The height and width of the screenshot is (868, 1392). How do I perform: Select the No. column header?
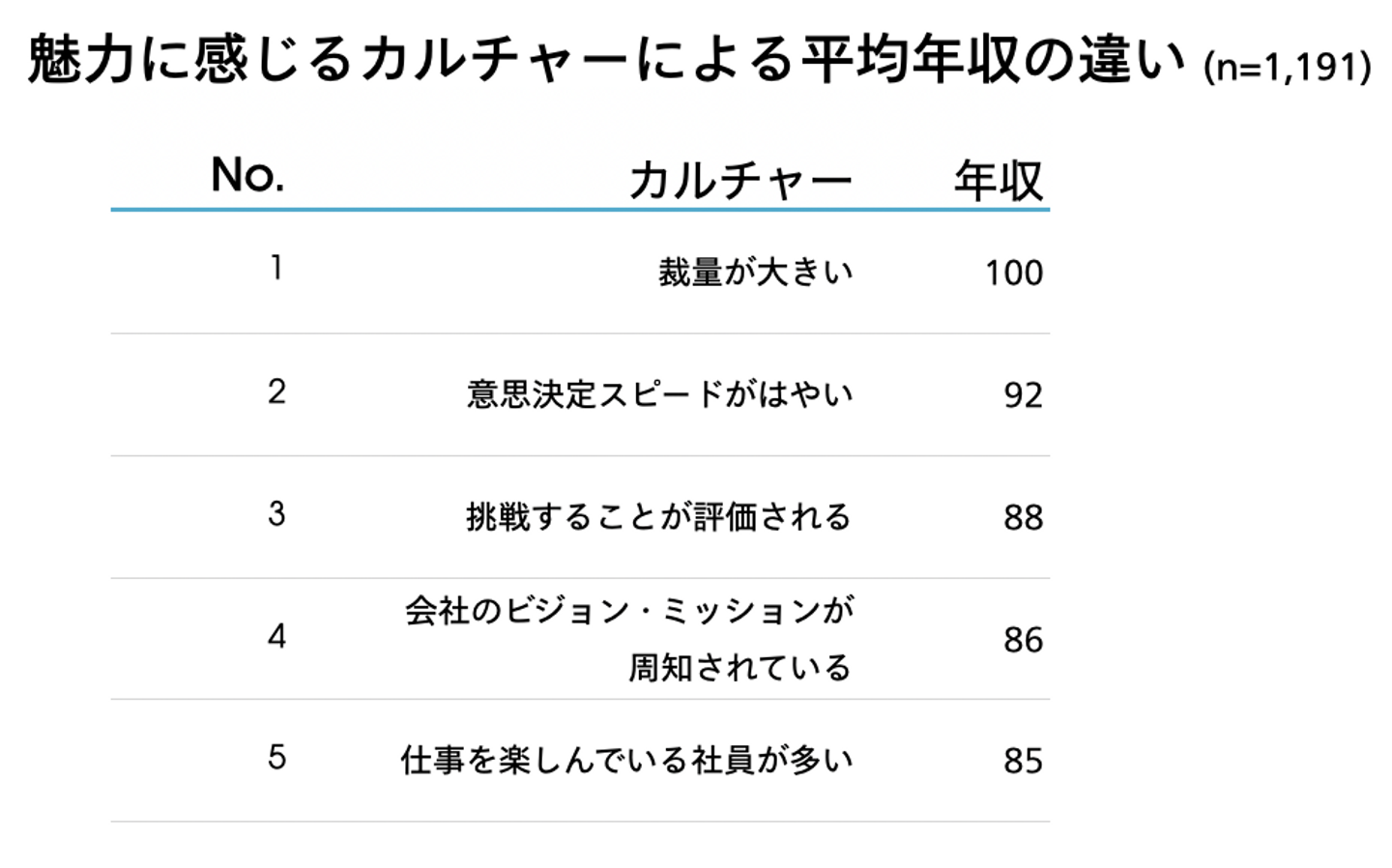247,175
